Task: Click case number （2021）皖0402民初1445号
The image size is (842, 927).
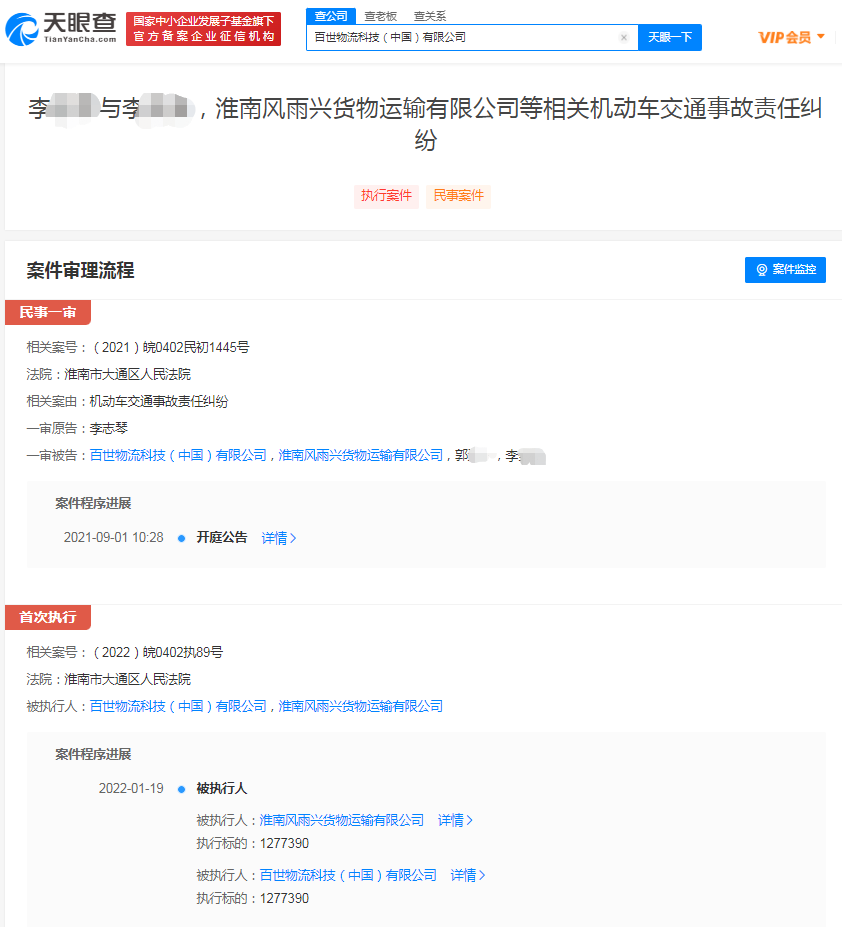Action: pyautogui.click(x=170, y=347)
